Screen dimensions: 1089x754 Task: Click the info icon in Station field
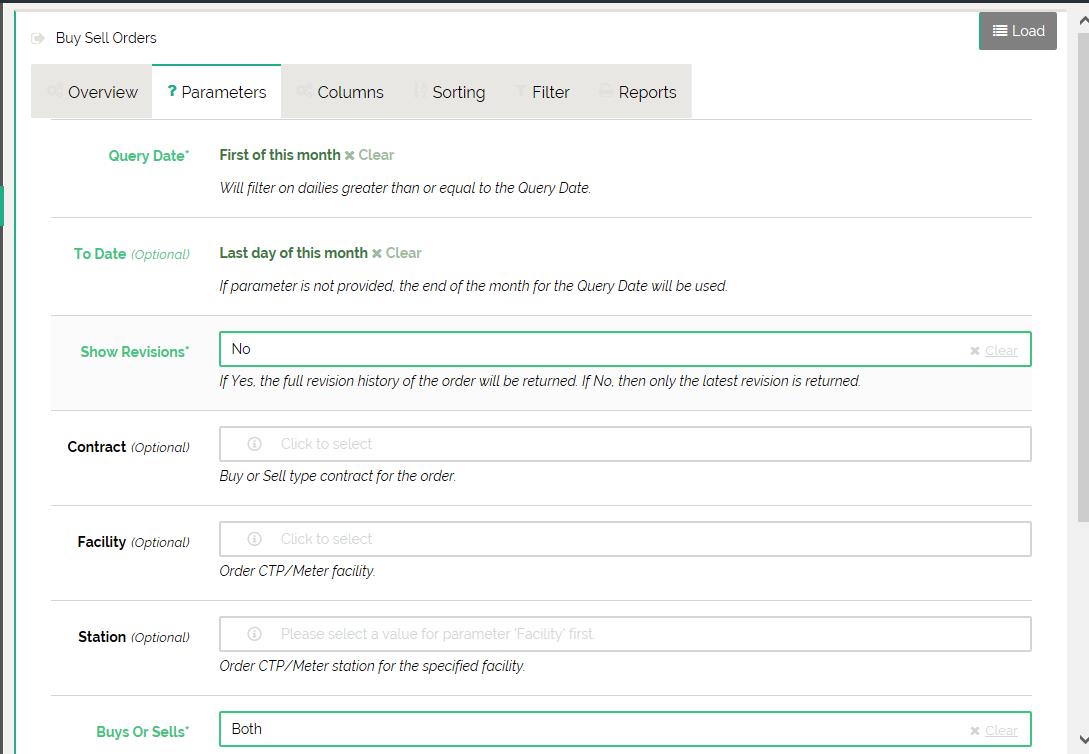[x=254, y=634]
